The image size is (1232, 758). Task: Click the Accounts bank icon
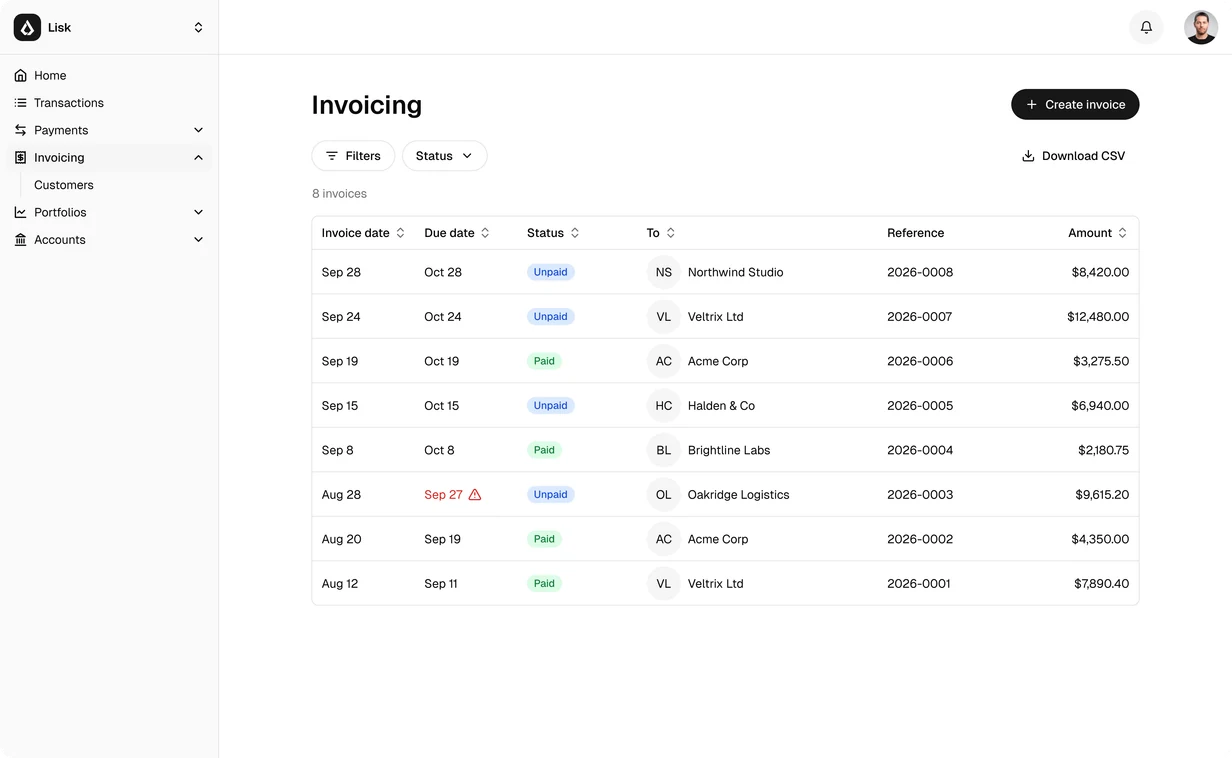20,240
